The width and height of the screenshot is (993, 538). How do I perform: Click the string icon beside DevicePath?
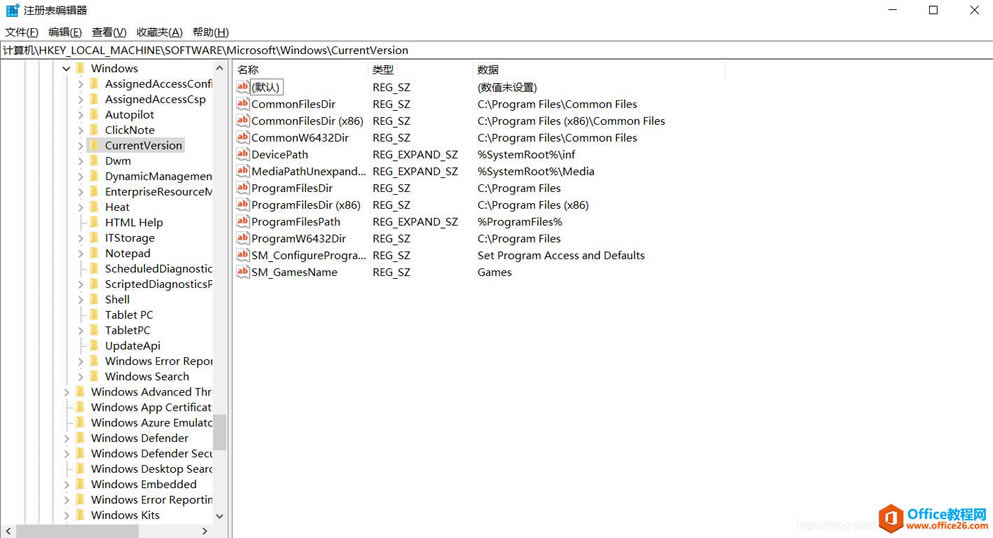[243, 154]
